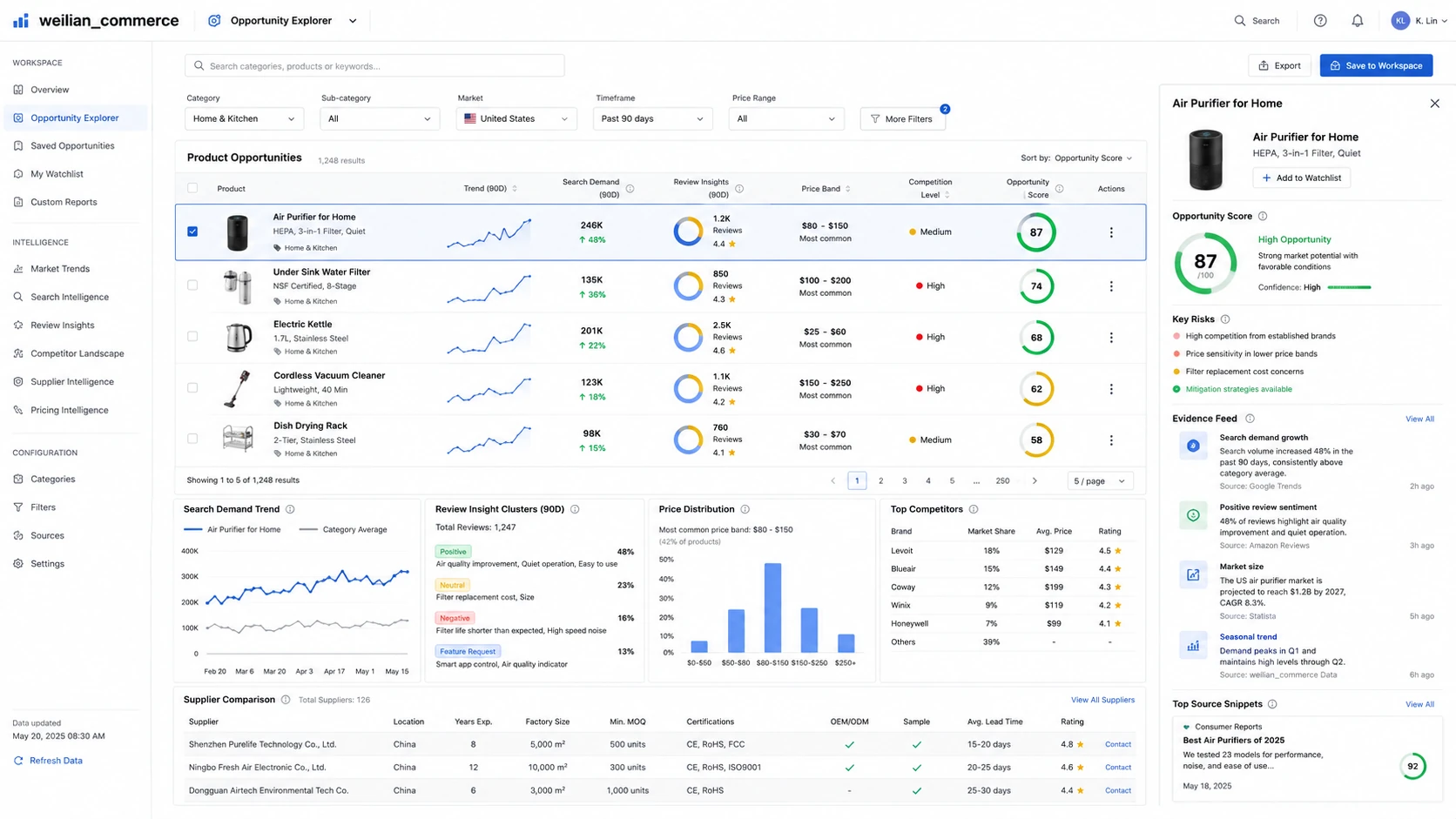Open three-dot actions menu for Electric Kettle
Screen dimensions: 1456x819
1111,338
